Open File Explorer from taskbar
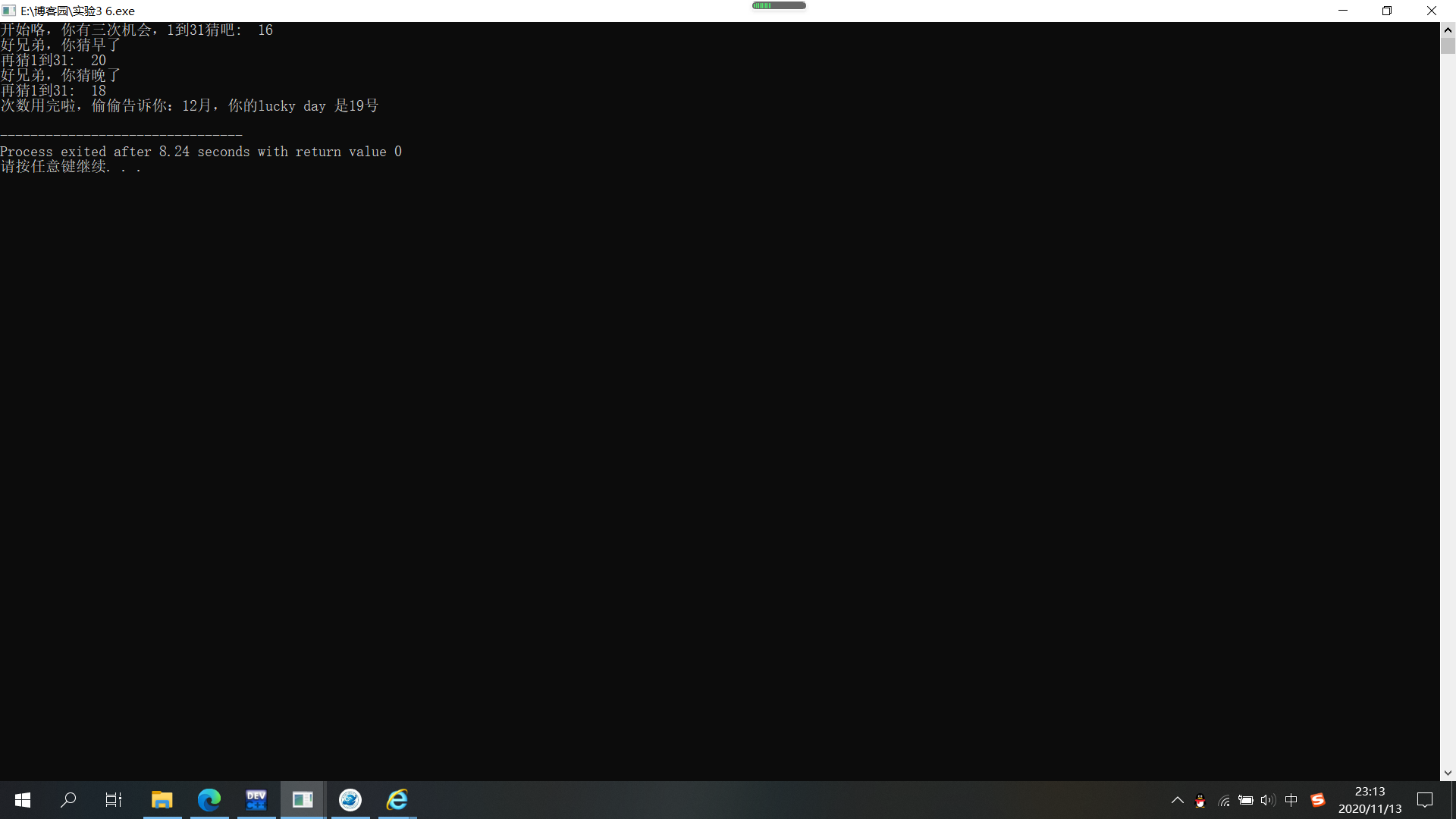The image size is (1456, 819). tap(162, 800)
